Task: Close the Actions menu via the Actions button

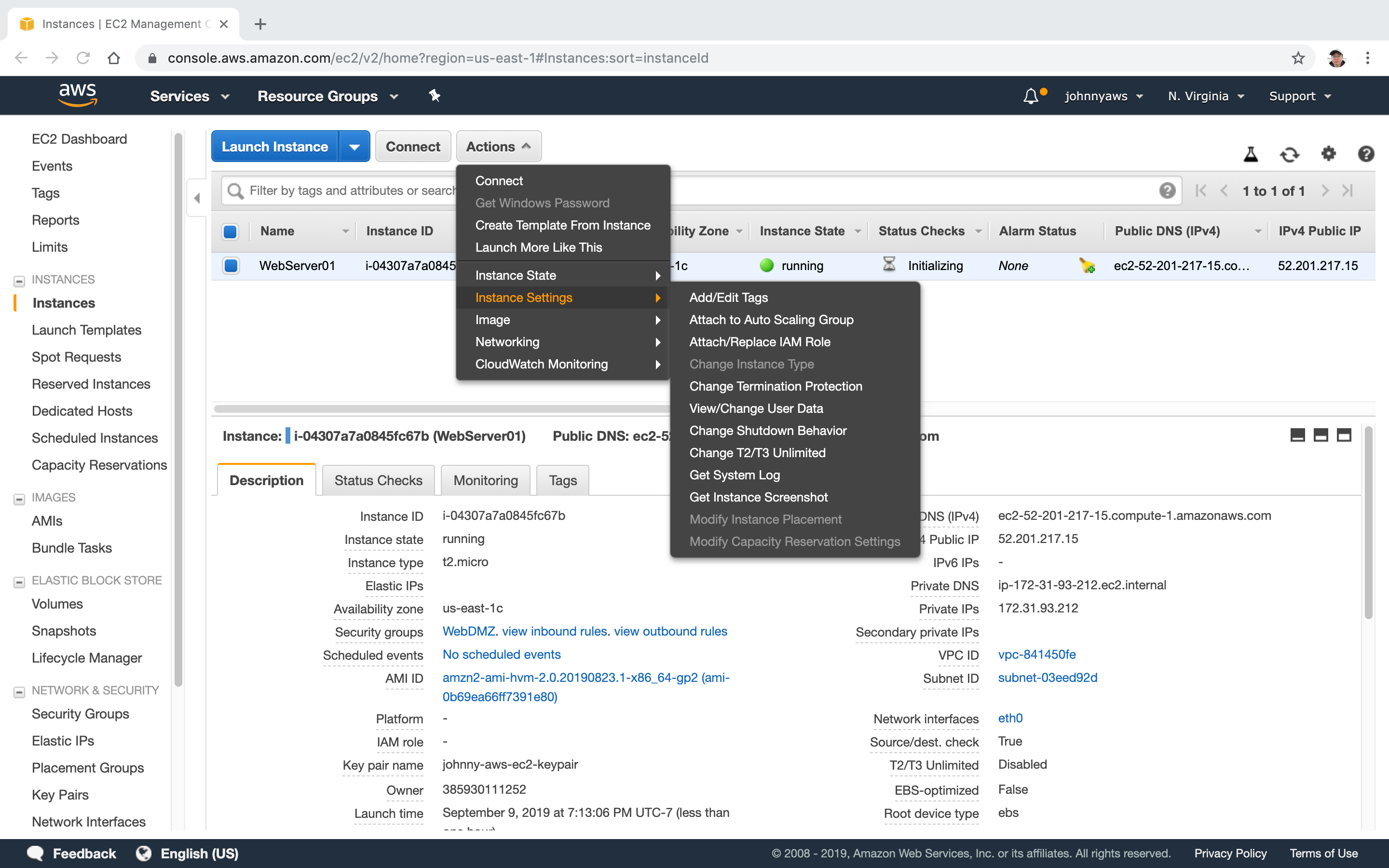Action: pyautogui.click(x=498, y=147)
